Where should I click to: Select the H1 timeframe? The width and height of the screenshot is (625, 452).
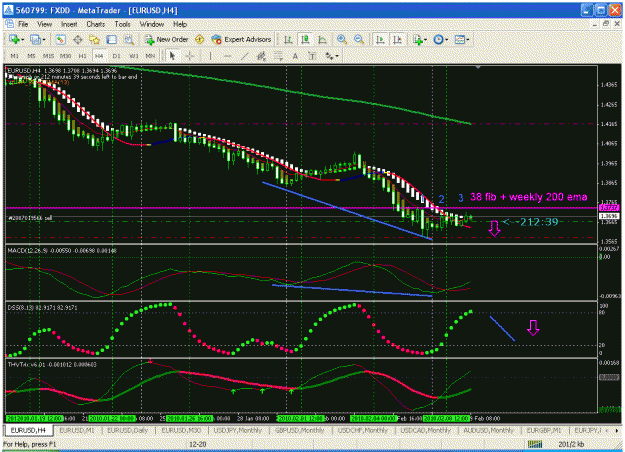click(82, 56)
